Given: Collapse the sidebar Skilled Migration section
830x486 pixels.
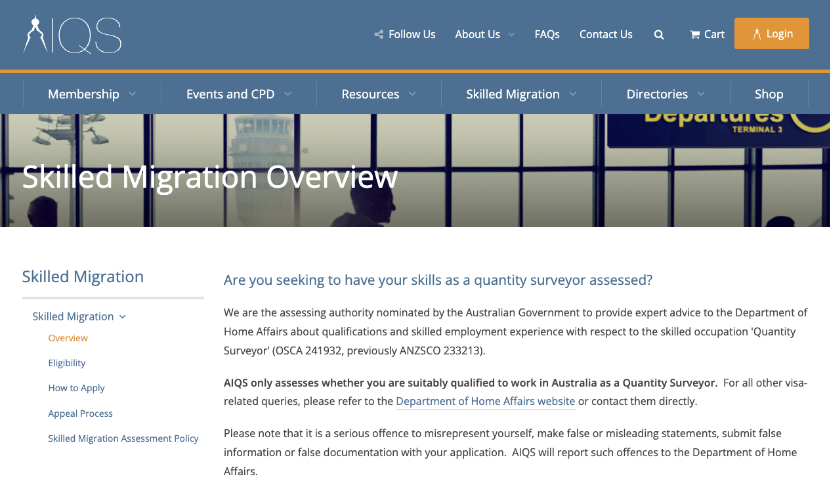Looking at the screenshot, I should click(123, 317).
